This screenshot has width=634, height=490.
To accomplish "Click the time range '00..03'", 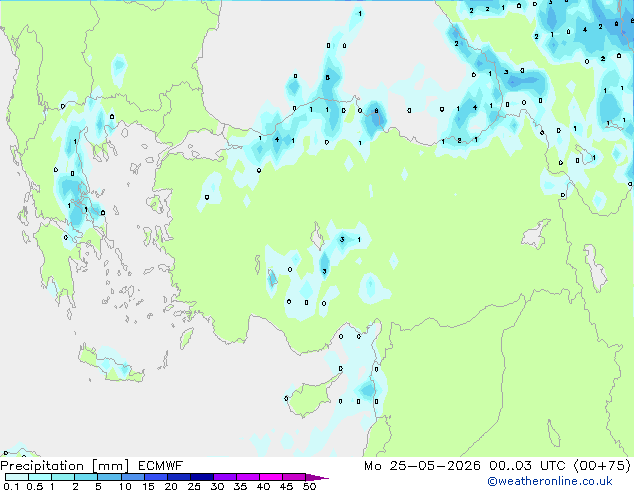I will [x=510, y=466].
